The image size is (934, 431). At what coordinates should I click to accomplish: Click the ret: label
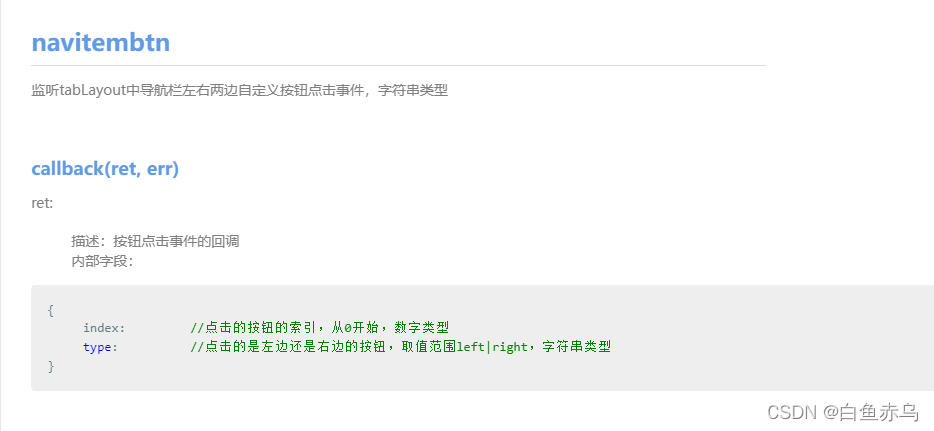(42, 203)
